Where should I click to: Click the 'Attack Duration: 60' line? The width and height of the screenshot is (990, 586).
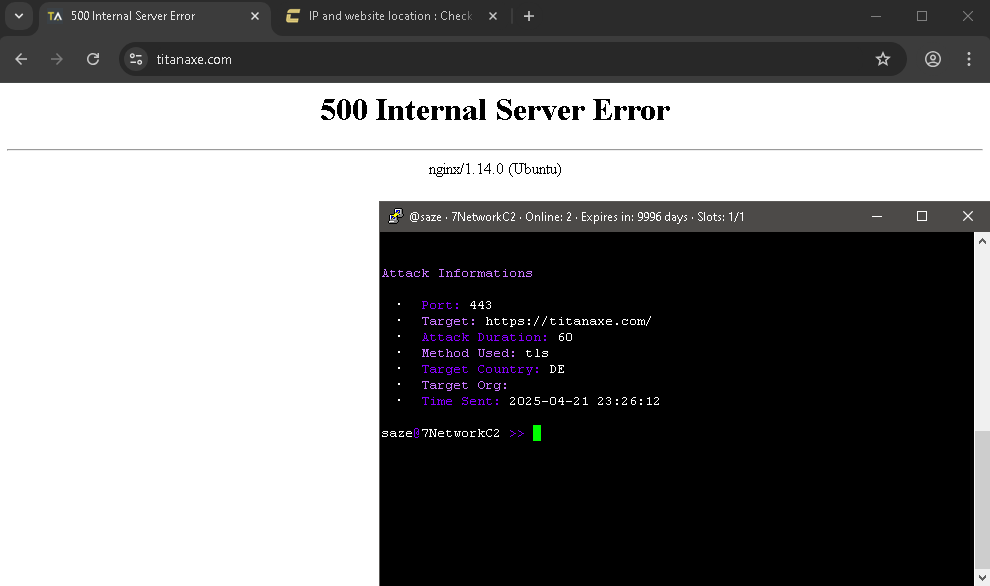pos(497,337)
